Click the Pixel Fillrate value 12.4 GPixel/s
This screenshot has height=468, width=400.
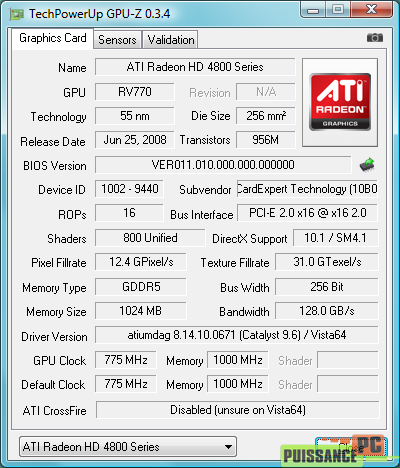141,262
